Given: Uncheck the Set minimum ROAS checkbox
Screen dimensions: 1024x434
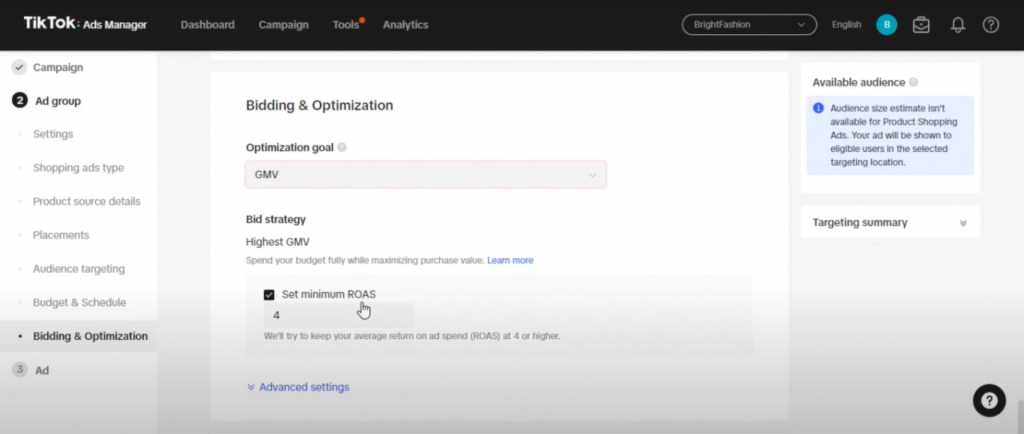Looking at the screenshot, I should (x=269, y=294).
